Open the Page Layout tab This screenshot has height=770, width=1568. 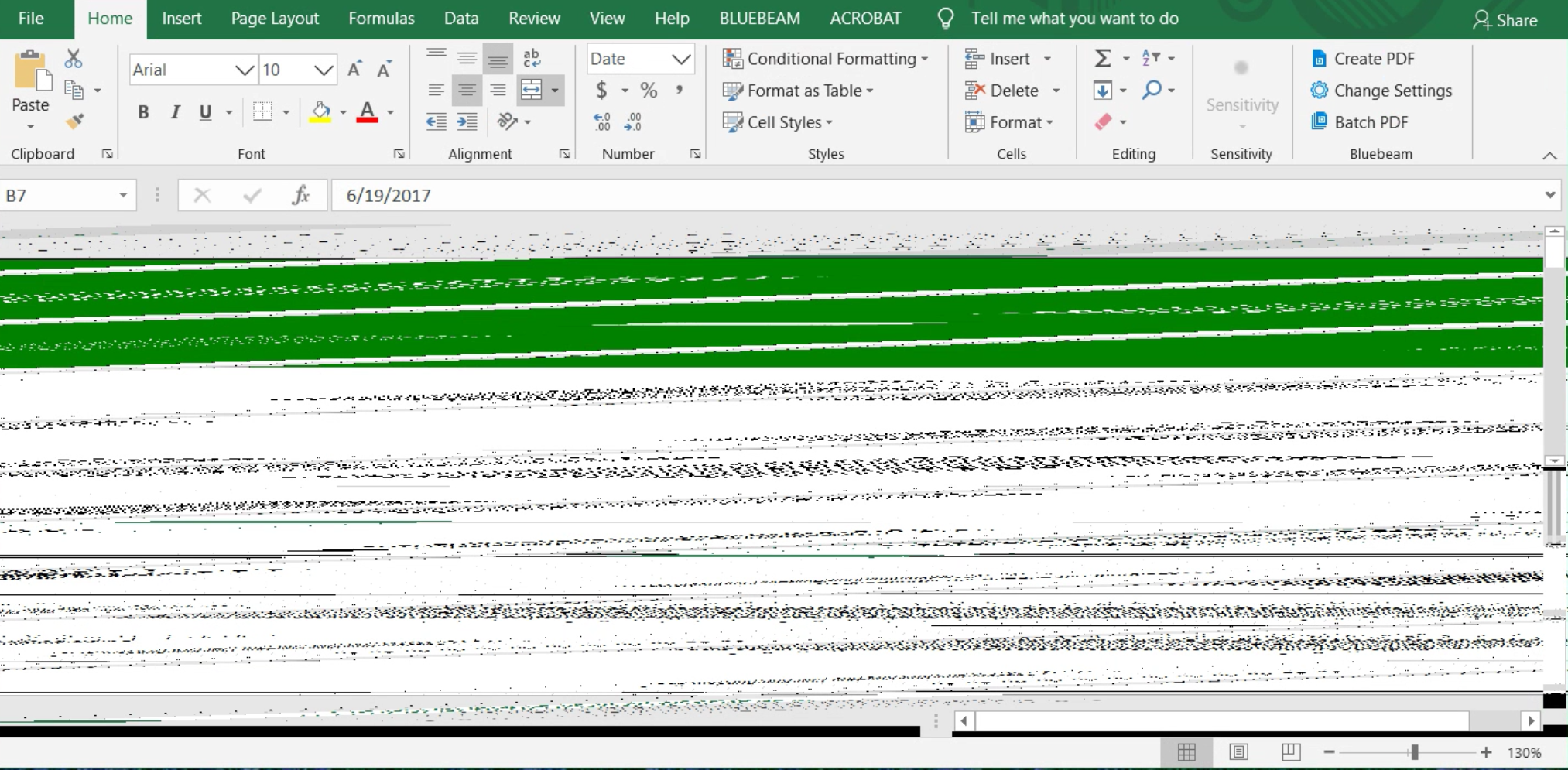pos(275,19)
